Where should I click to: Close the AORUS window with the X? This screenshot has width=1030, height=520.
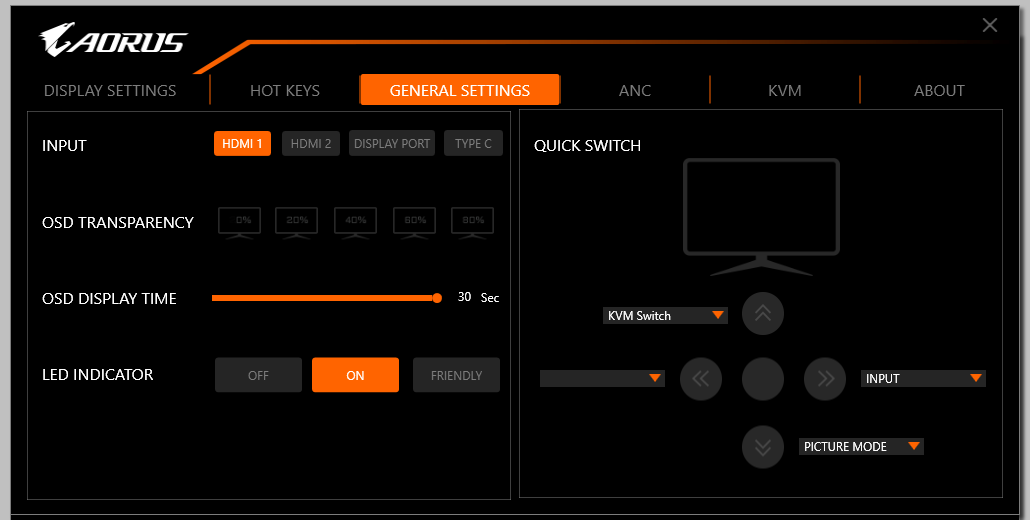989,26
